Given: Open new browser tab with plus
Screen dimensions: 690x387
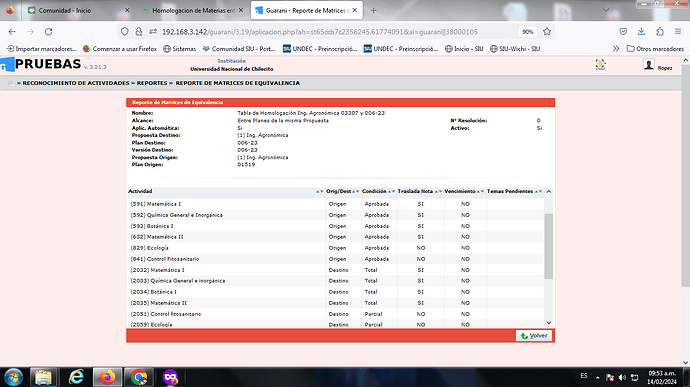Looking at the screenshot, I should [373, 10].
